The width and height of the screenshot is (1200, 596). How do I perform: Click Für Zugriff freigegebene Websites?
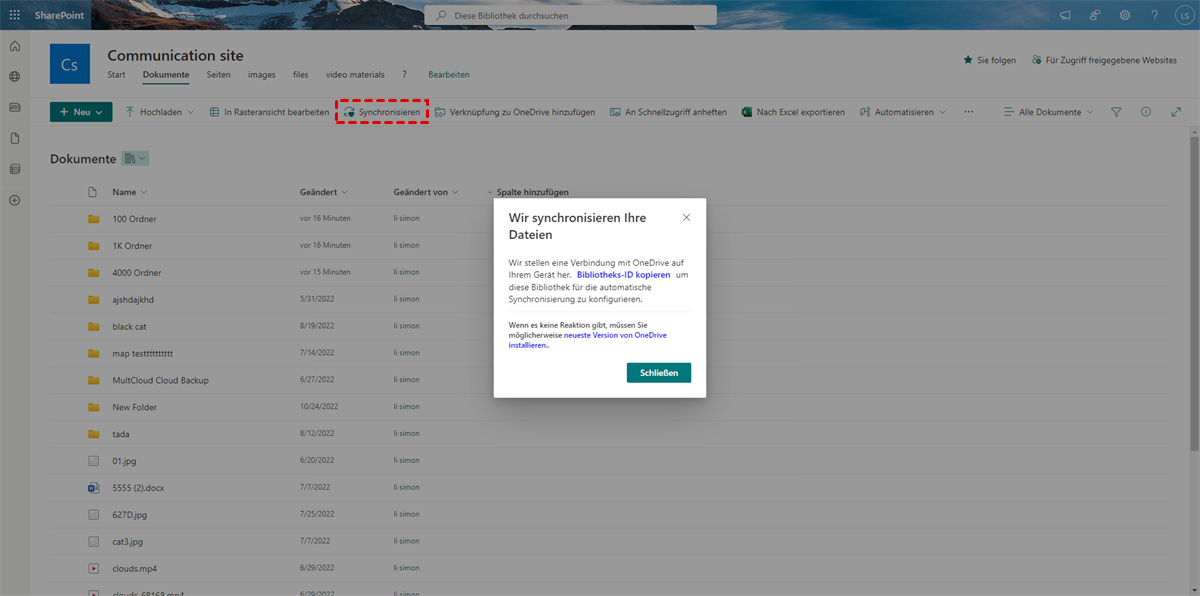[x=1104, y=60]
